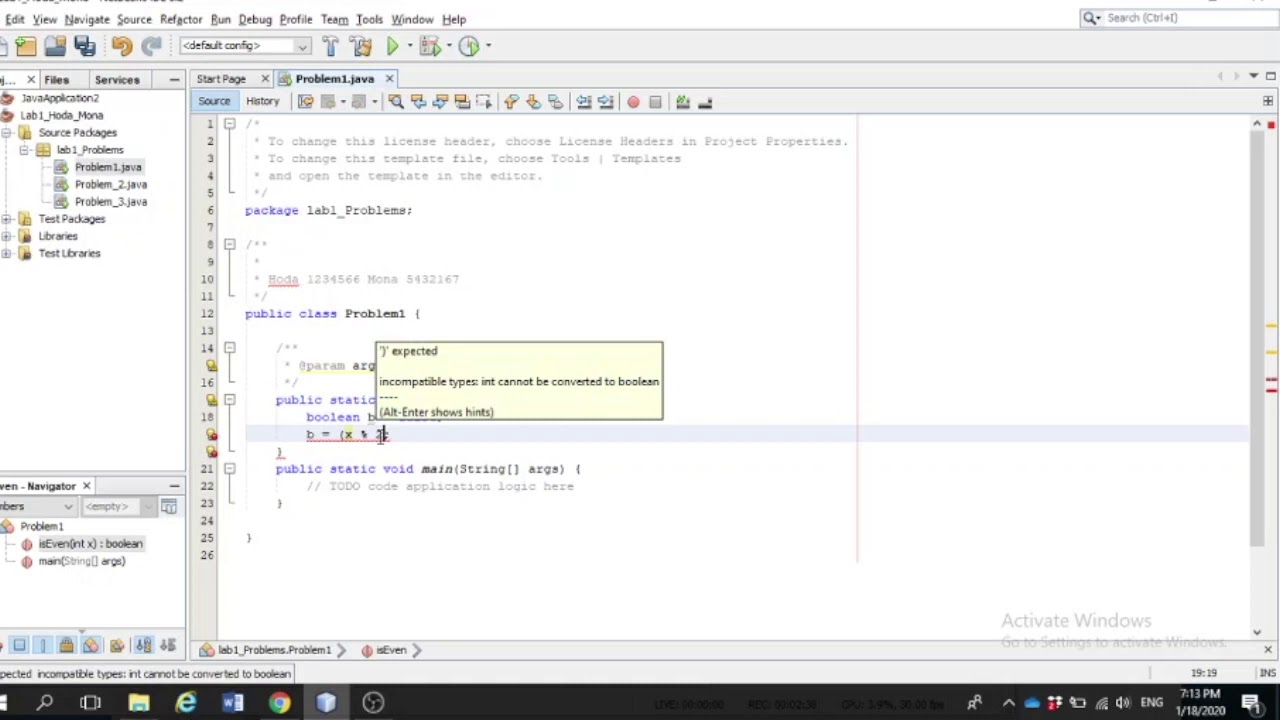Click Find Previous Occurrence icon
This screenshot has width=1280, height=720.
(418, 102)
